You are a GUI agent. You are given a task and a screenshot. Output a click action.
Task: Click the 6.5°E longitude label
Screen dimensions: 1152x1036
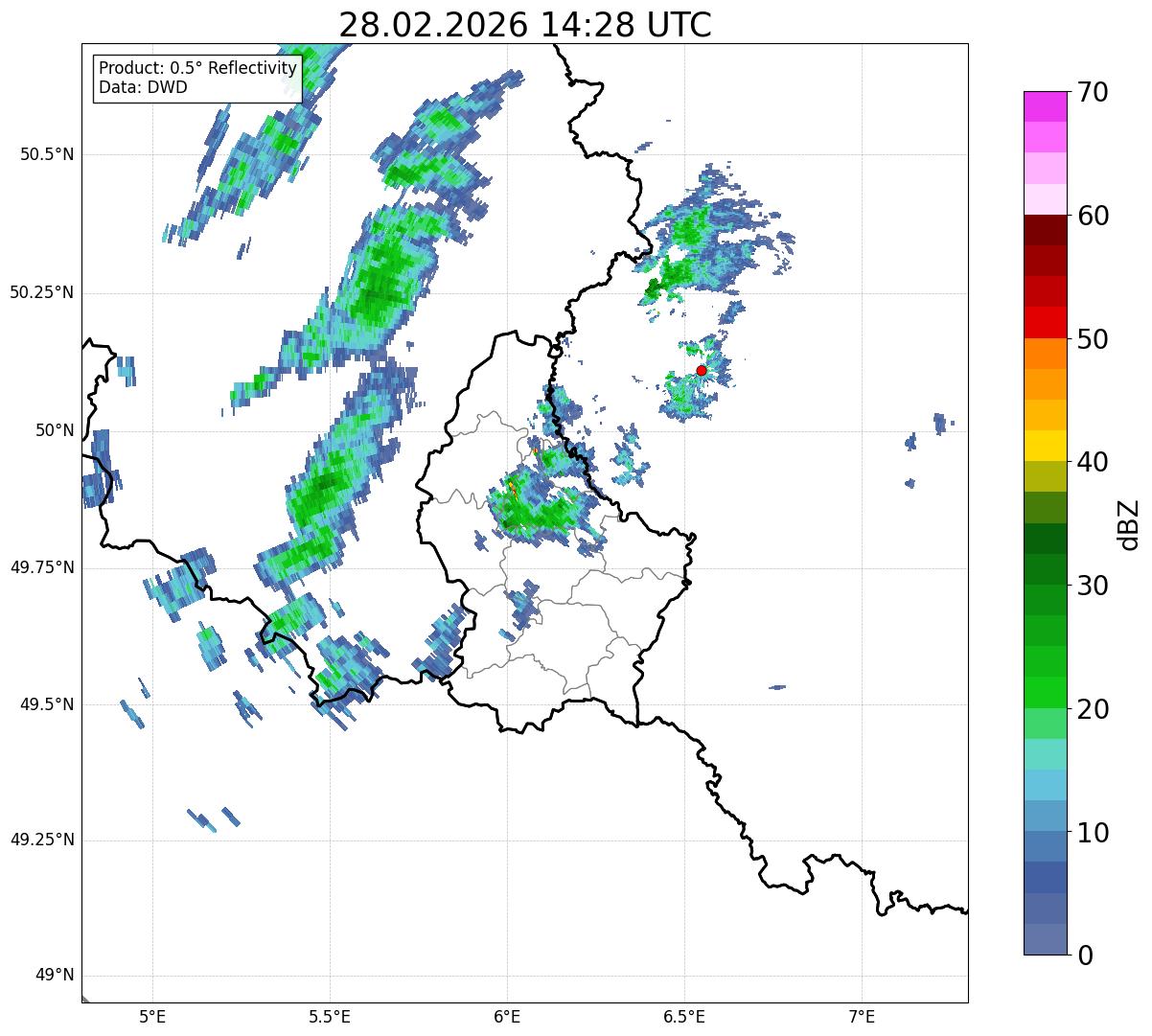(684, 1016)
